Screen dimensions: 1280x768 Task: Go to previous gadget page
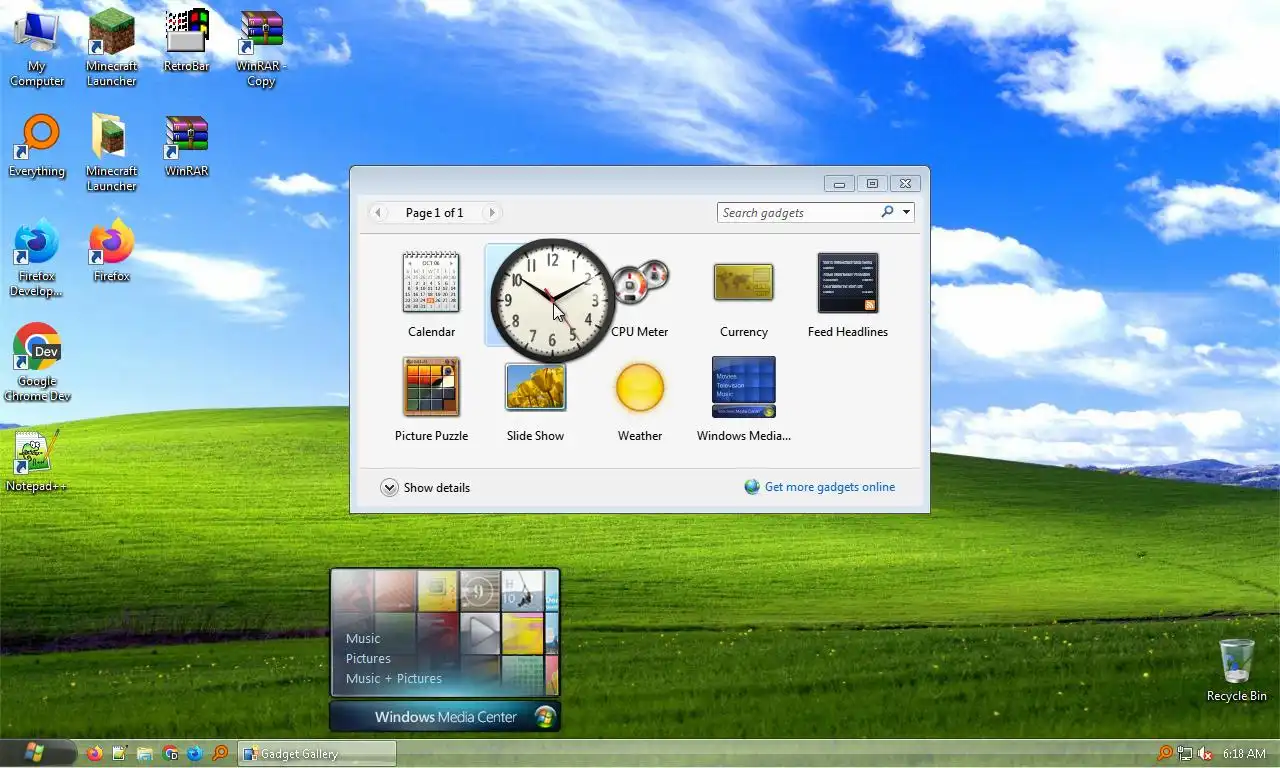pos(378,212)
